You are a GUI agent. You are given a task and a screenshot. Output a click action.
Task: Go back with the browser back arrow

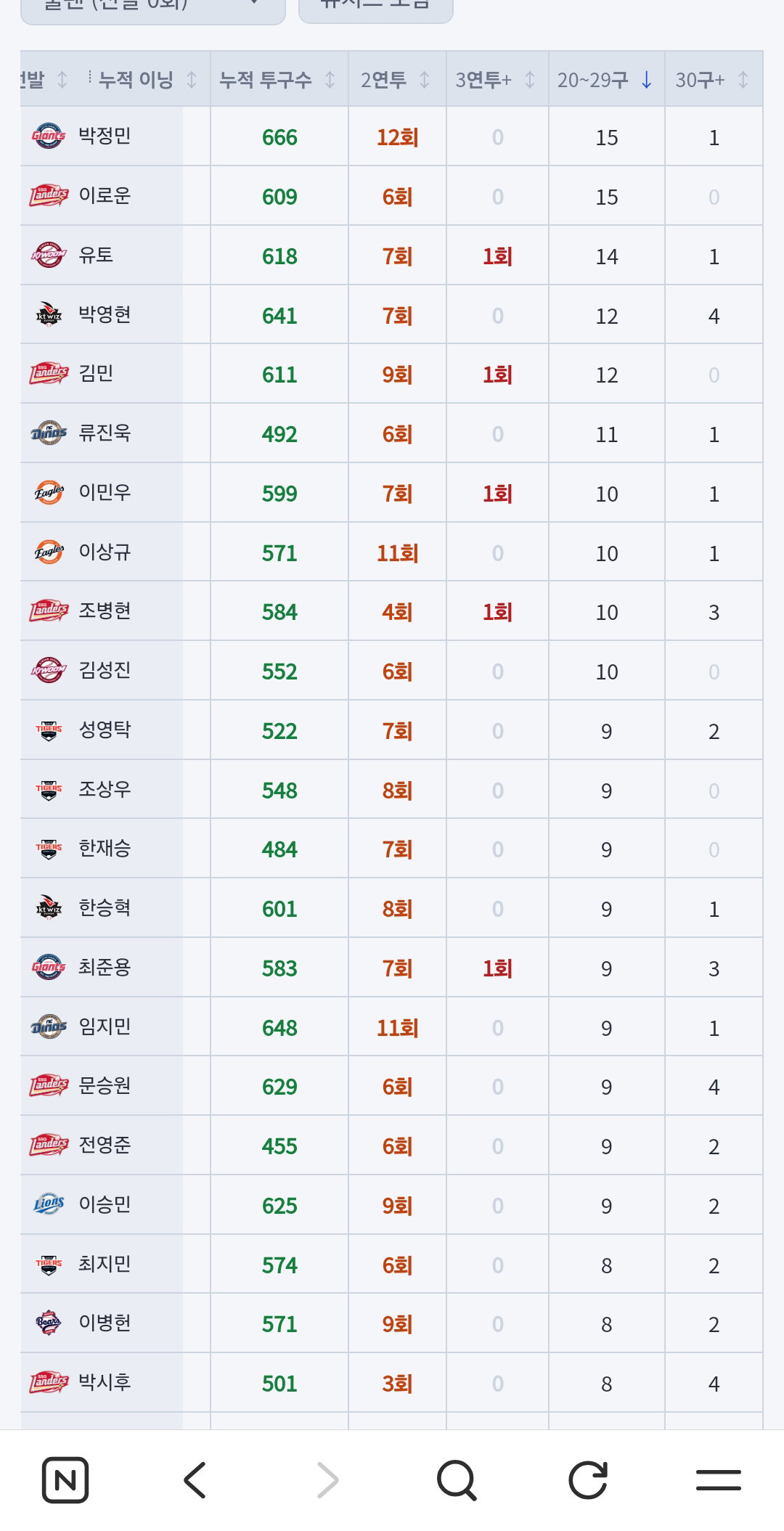point(195,1479)
